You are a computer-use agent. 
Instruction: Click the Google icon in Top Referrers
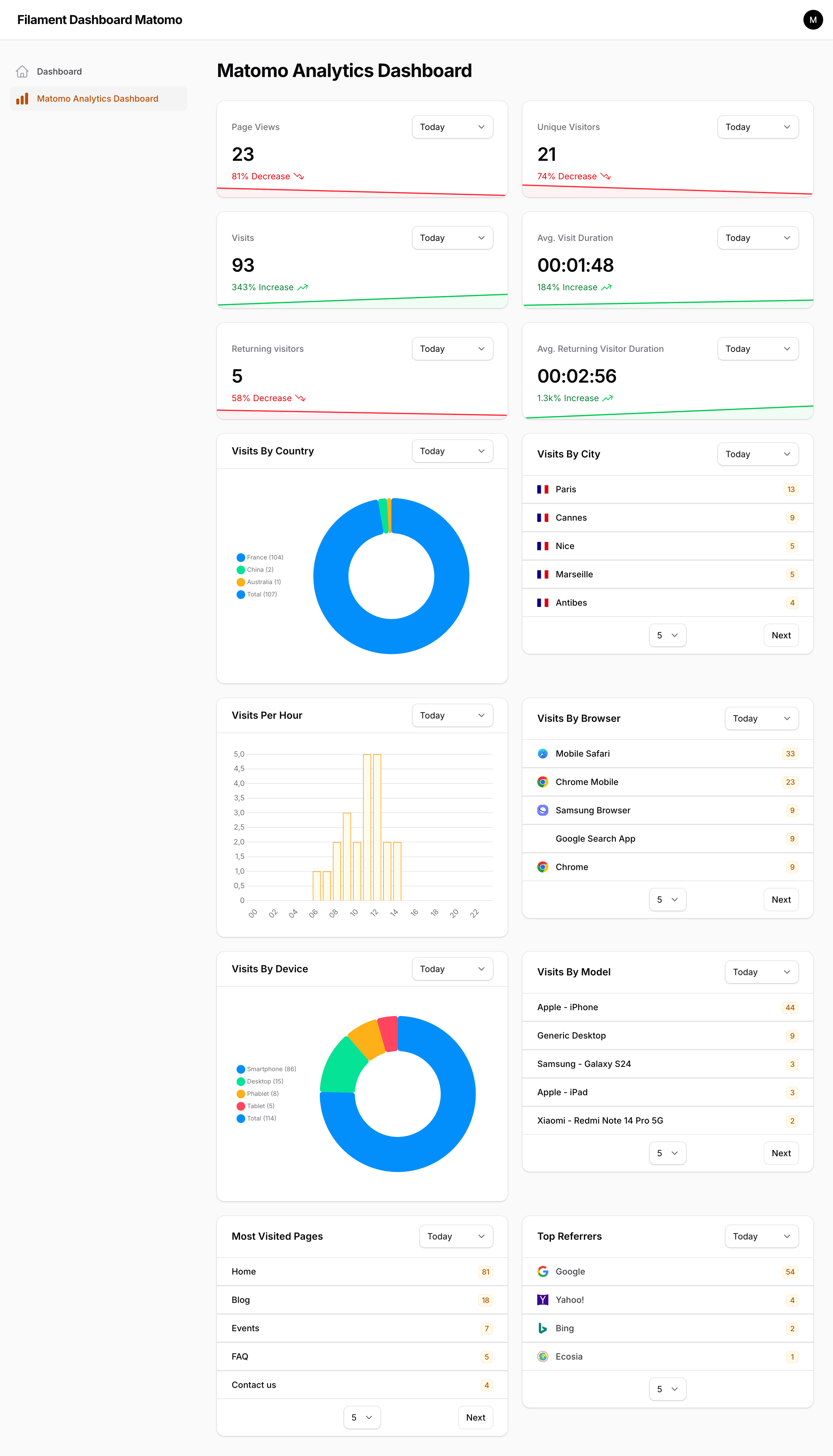point(542,1272)
